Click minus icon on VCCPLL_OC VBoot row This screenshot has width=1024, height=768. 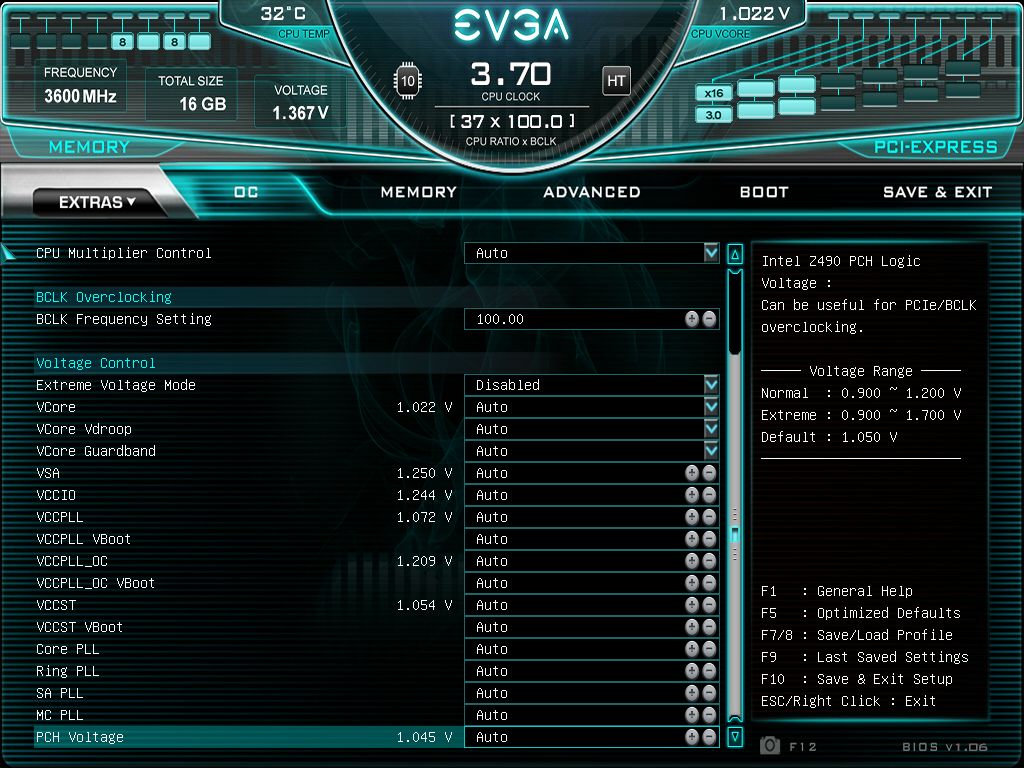tap(709, 583)
